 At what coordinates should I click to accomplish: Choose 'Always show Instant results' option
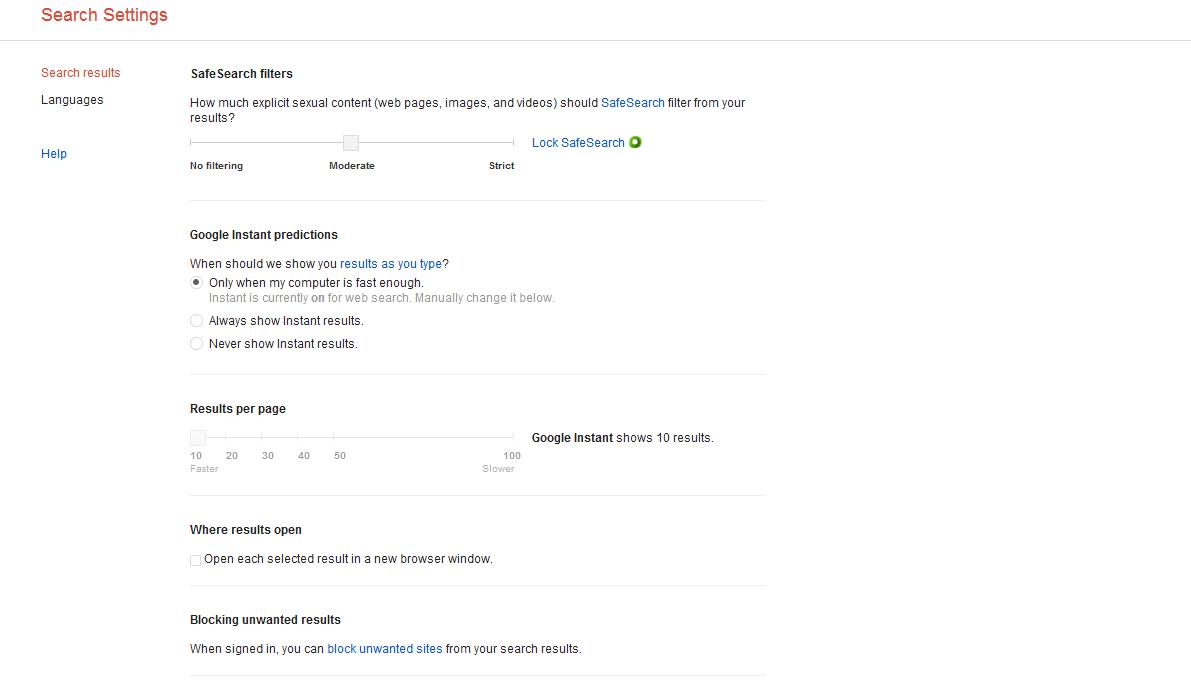pos(196,321)
